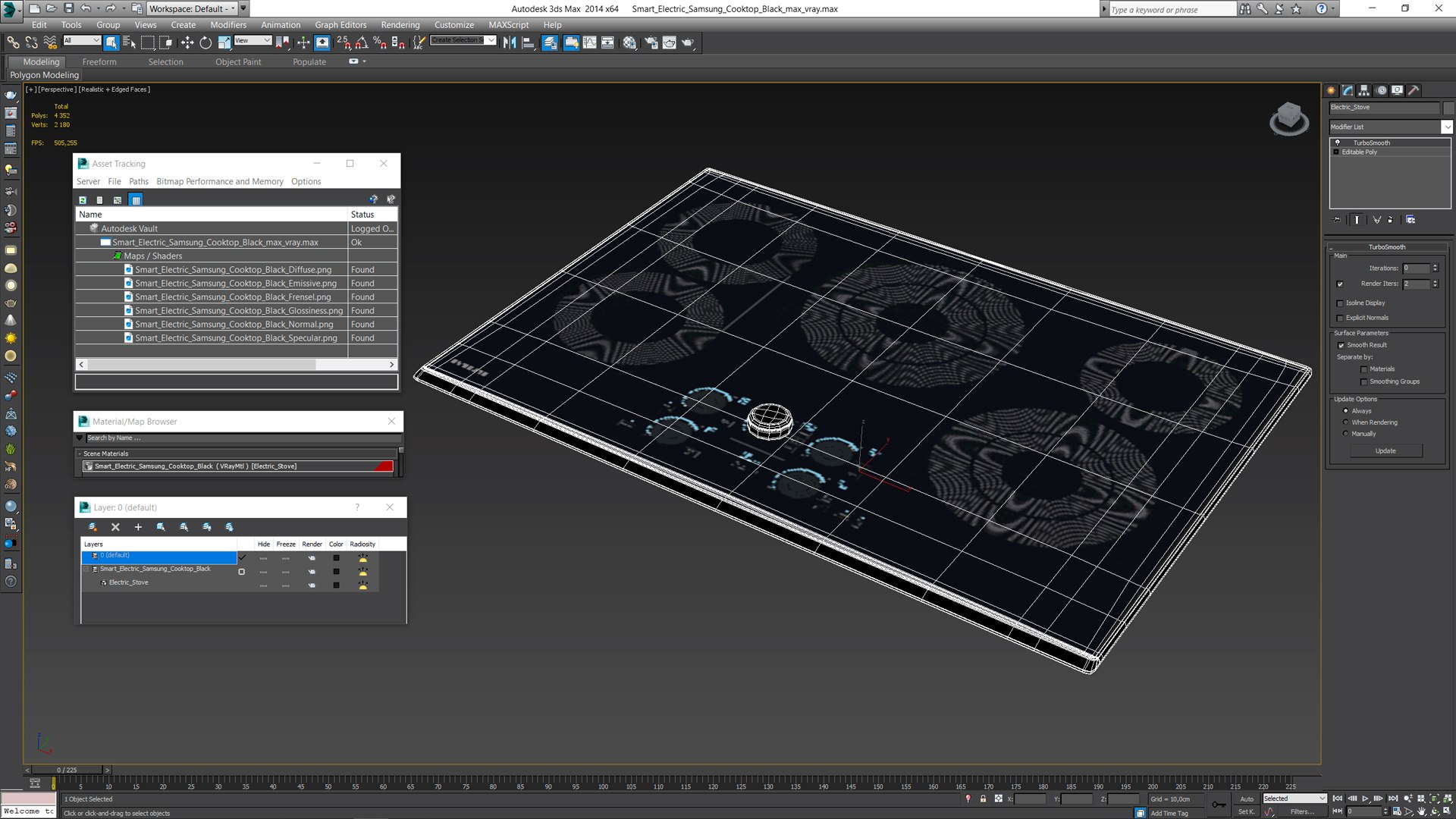Viewport: 1456px width, 819px height.
Task: Click the Mirror tool icon
Action: pos(510,42)
